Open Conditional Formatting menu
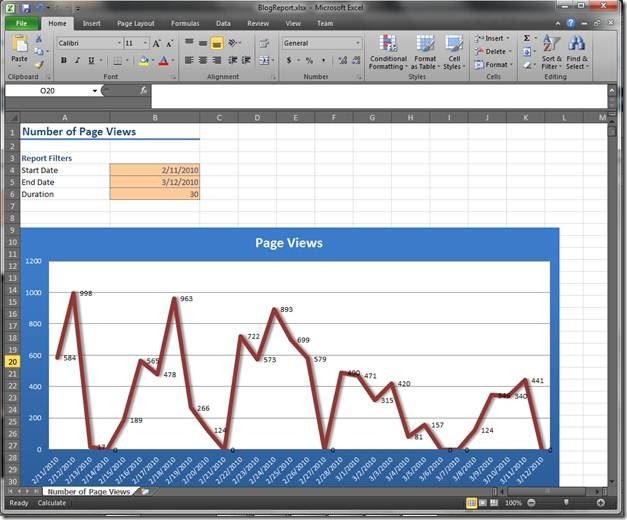Image resolution: width=627 pixels, height=520 pixels. tap(387, 52)
